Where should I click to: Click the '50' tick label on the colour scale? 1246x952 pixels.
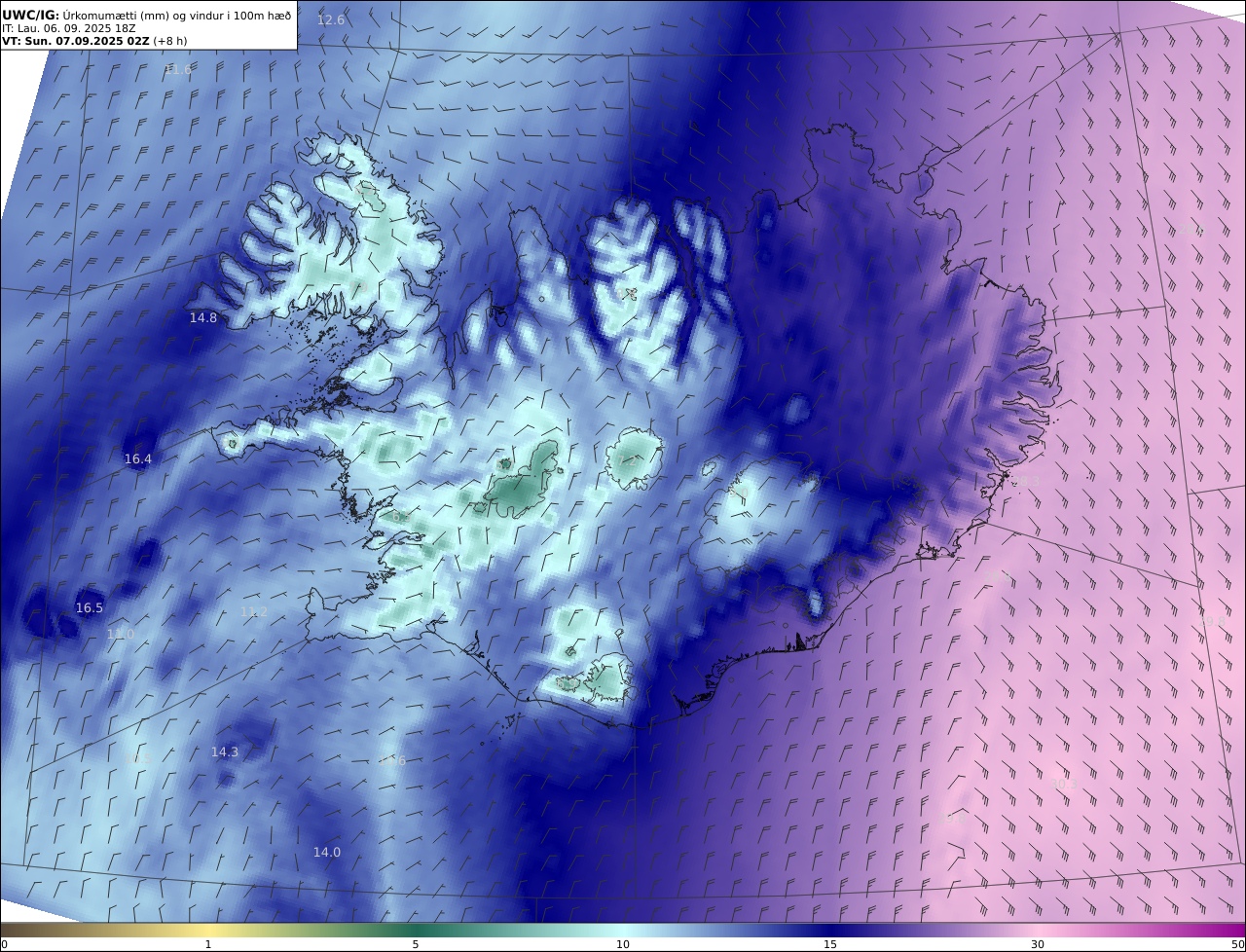1237,944
